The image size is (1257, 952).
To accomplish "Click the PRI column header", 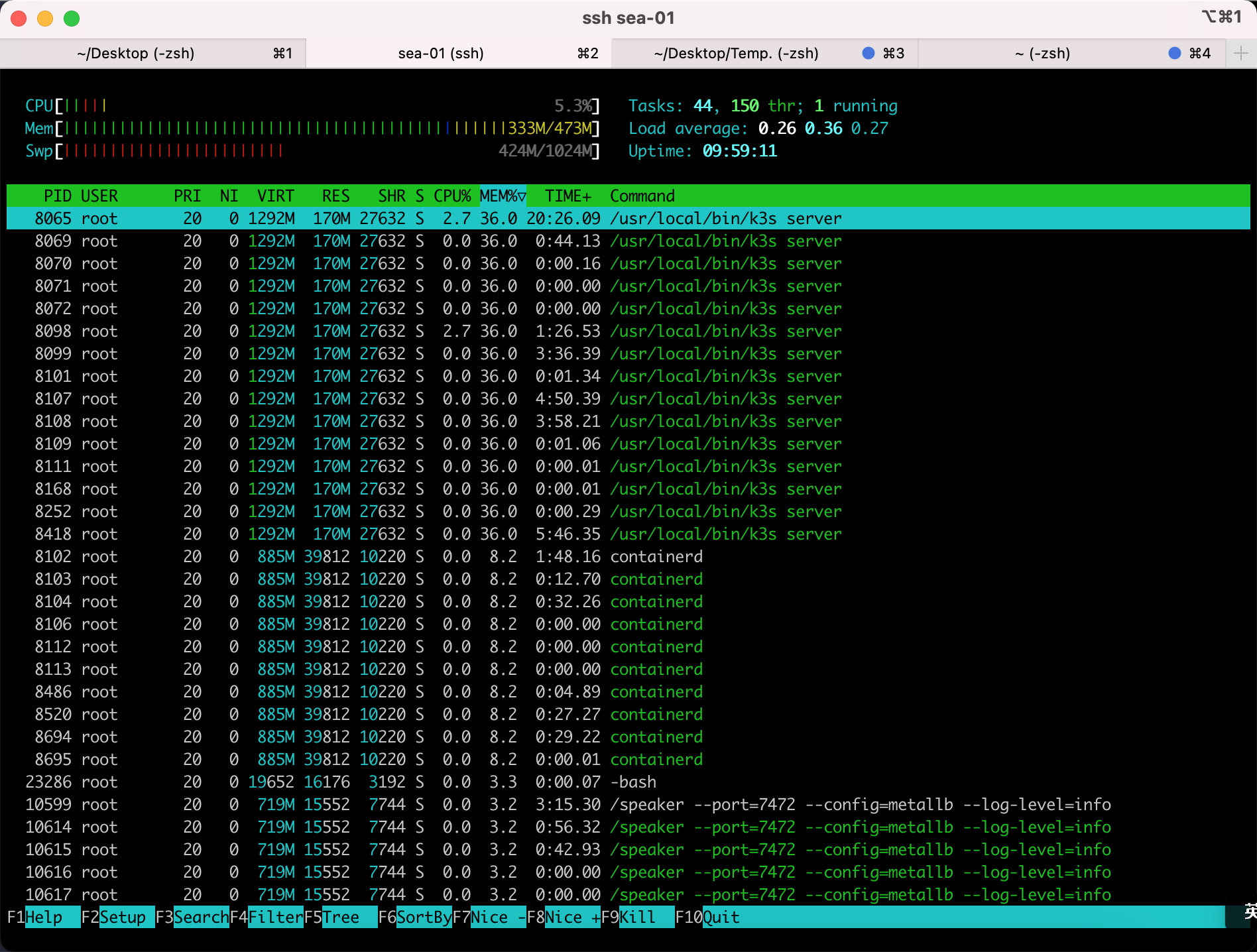I will pos(187,196).
